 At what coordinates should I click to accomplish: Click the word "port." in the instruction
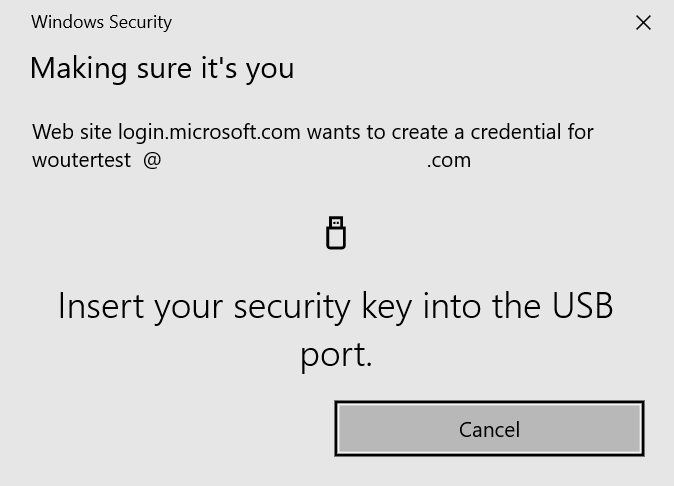tap(336, 354)
